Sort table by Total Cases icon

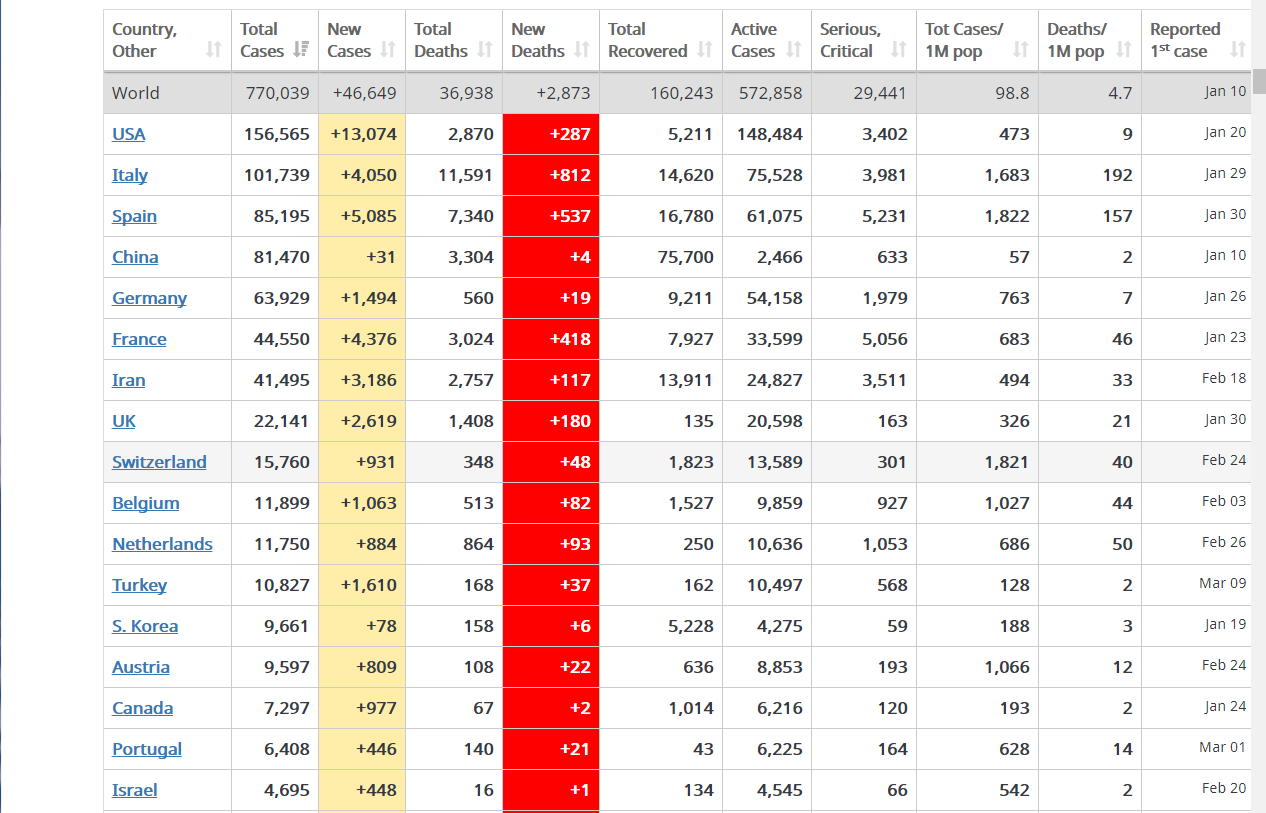[302, 51]
